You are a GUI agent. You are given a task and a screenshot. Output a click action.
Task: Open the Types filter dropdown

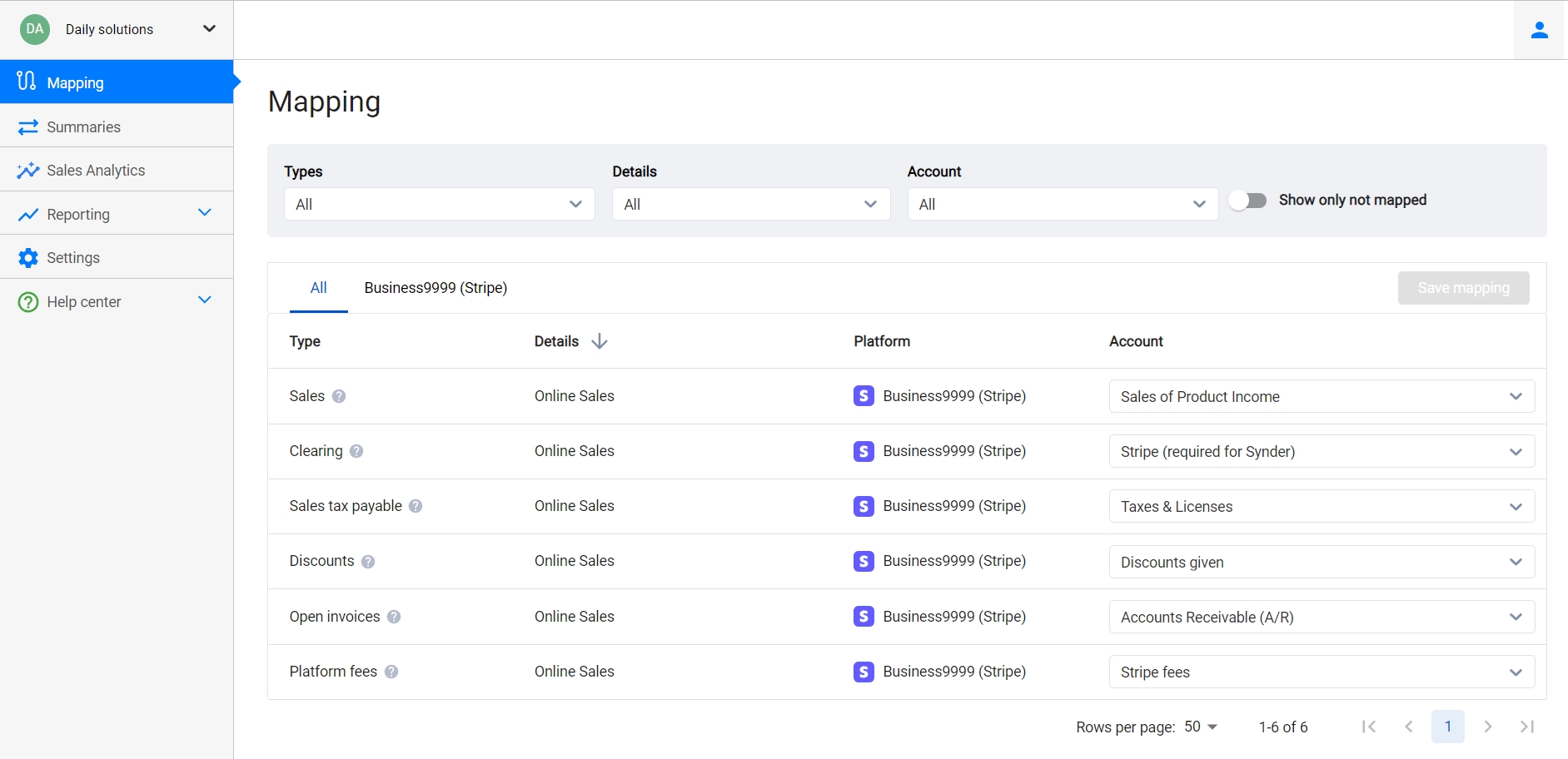(440, 204)
